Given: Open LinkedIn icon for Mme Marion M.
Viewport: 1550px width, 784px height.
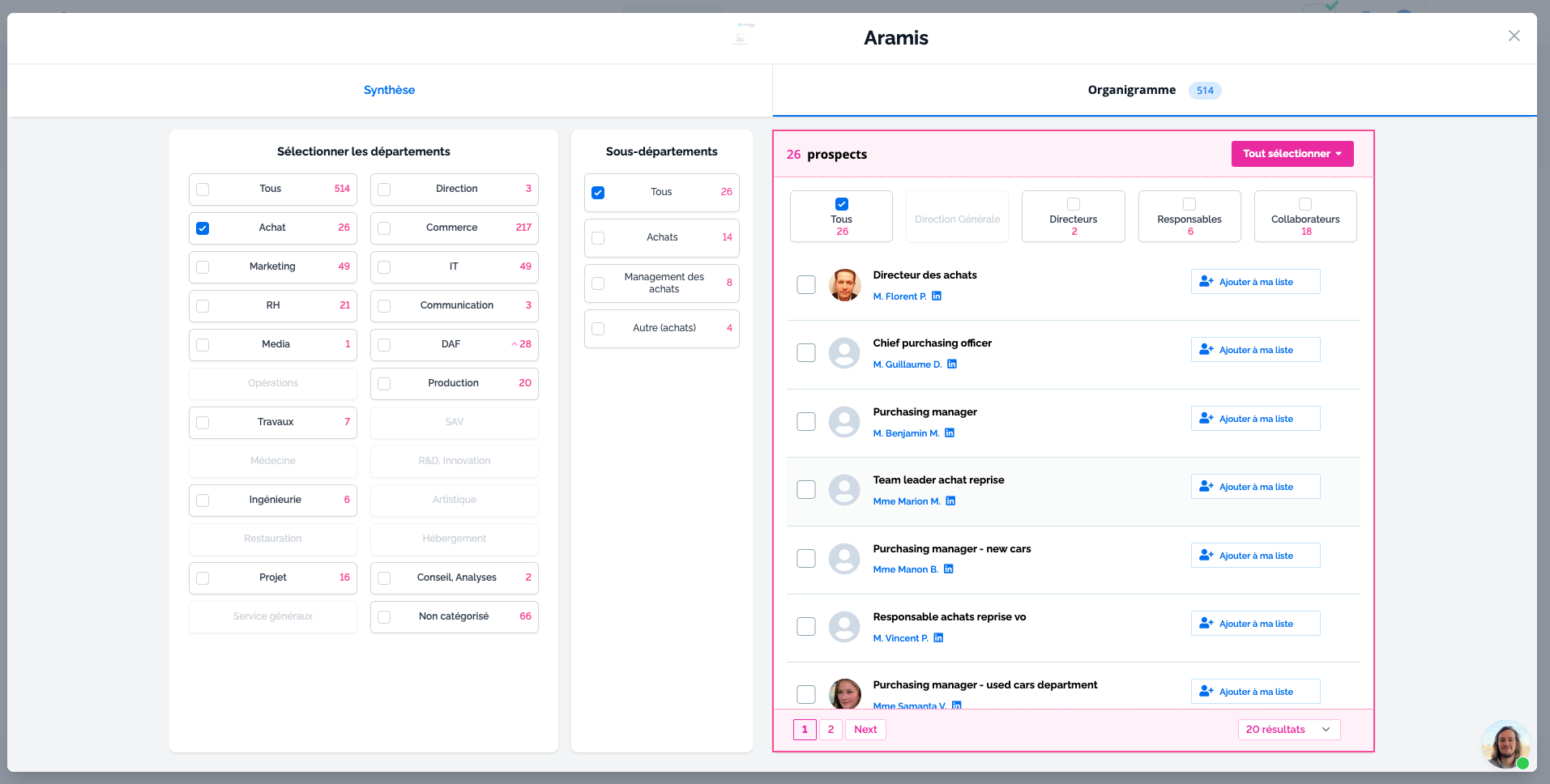Looking at the screenshot, I should click(950, 501).
